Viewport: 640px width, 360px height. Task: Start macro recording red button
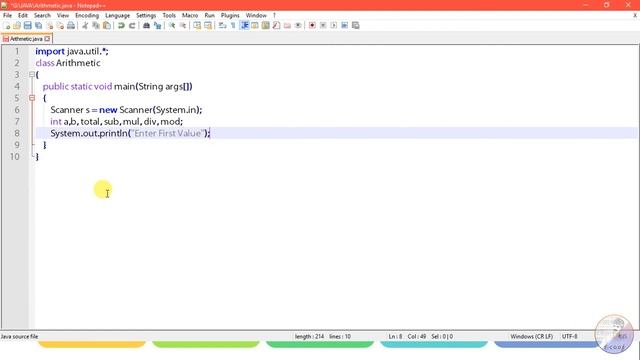[x=312, y=26]
